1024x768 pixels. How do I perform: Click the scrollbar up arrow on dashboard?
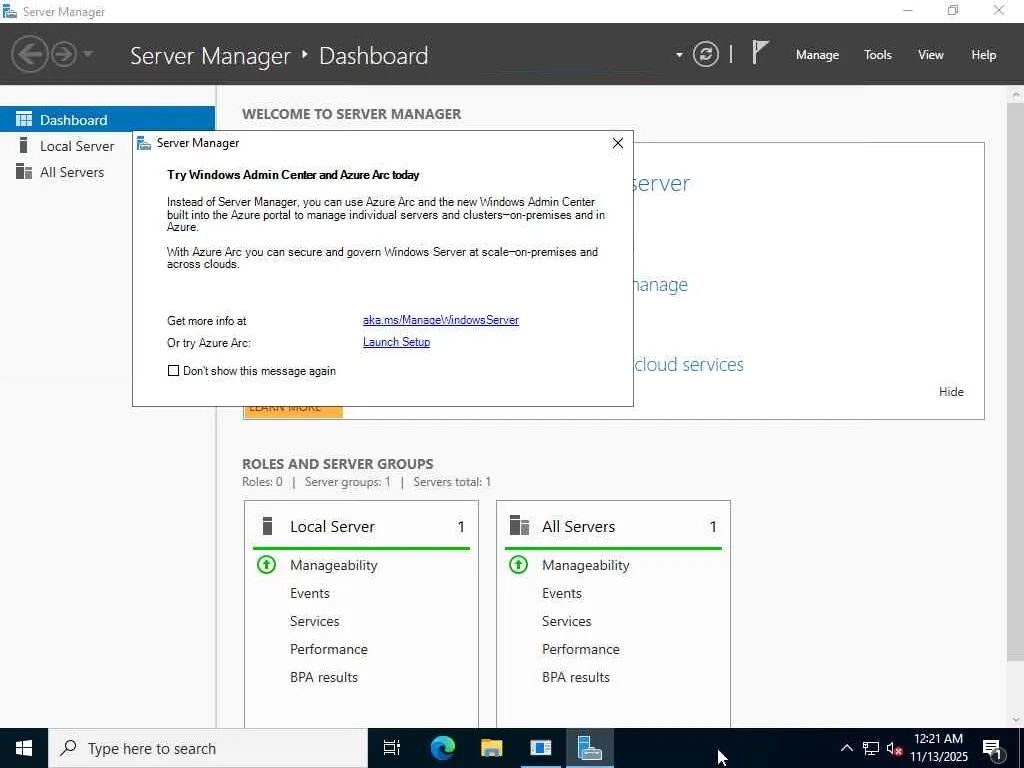coord(1016,95)
